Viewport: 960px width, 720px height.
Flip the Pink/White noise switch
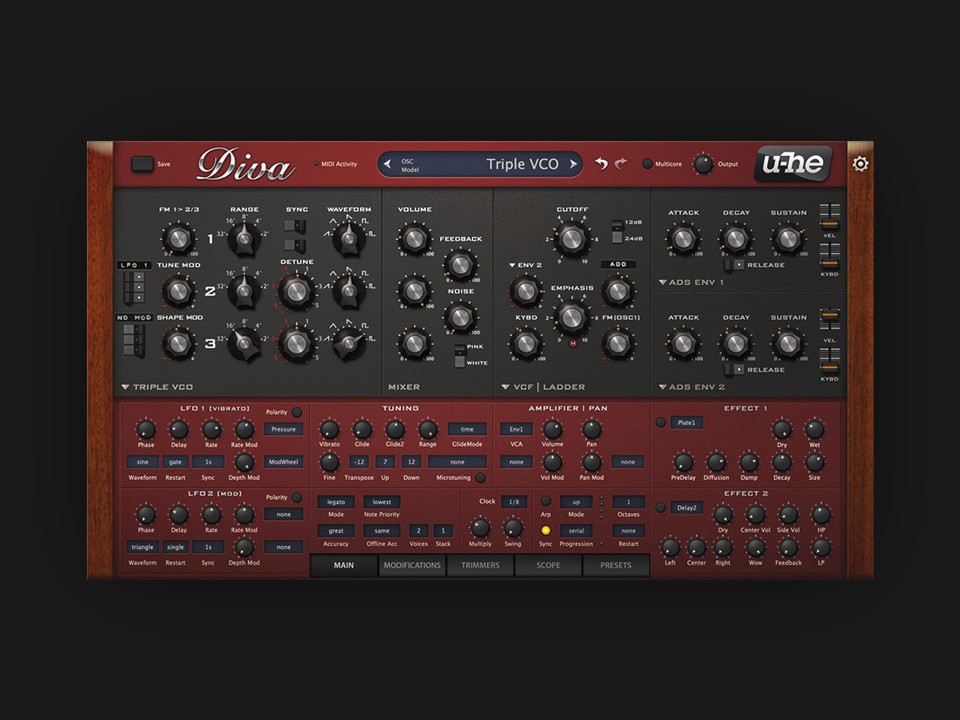click(x=459, y=355)
